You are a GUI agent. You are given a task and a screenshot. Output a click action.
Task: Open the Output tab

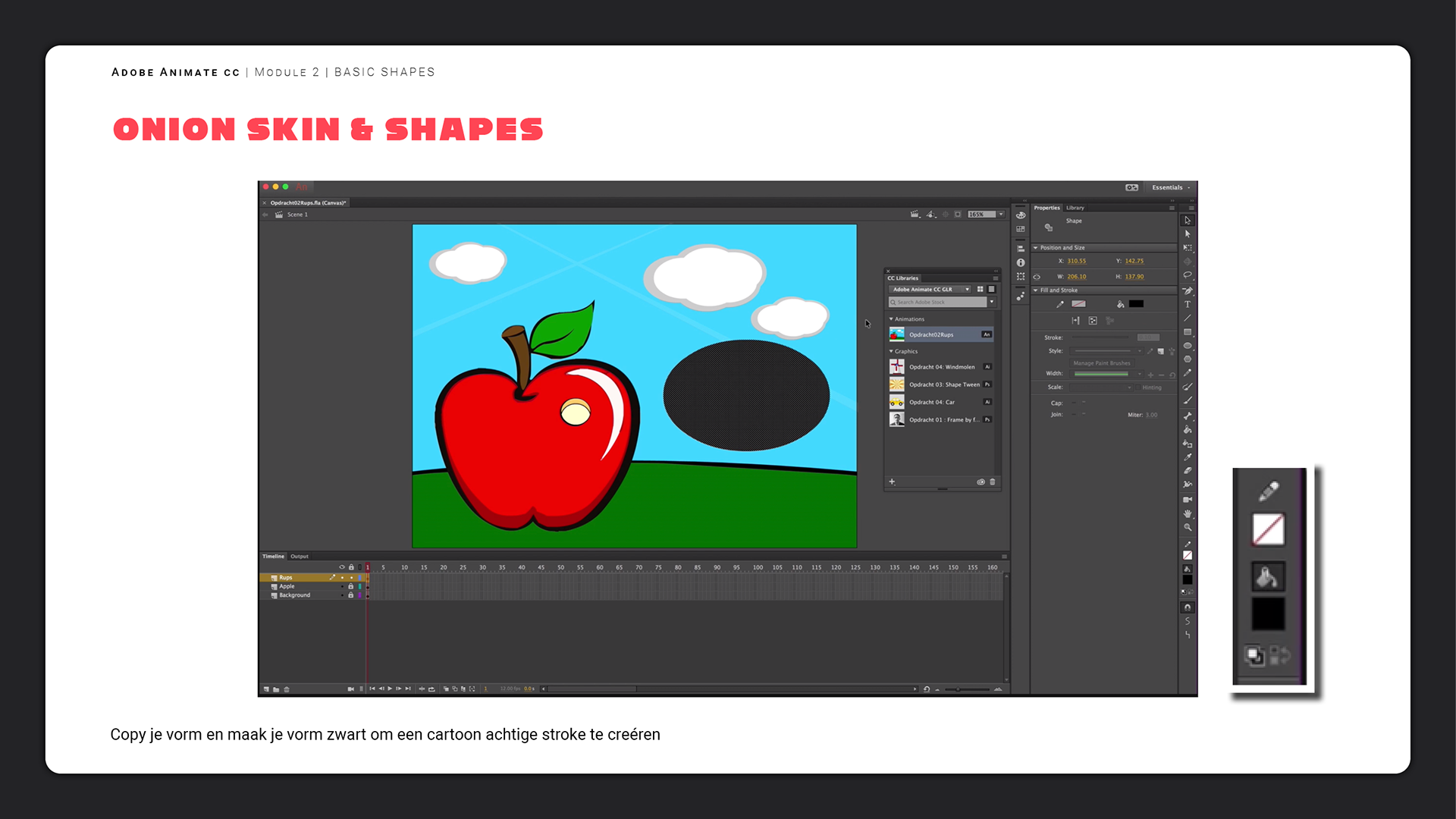300,557
